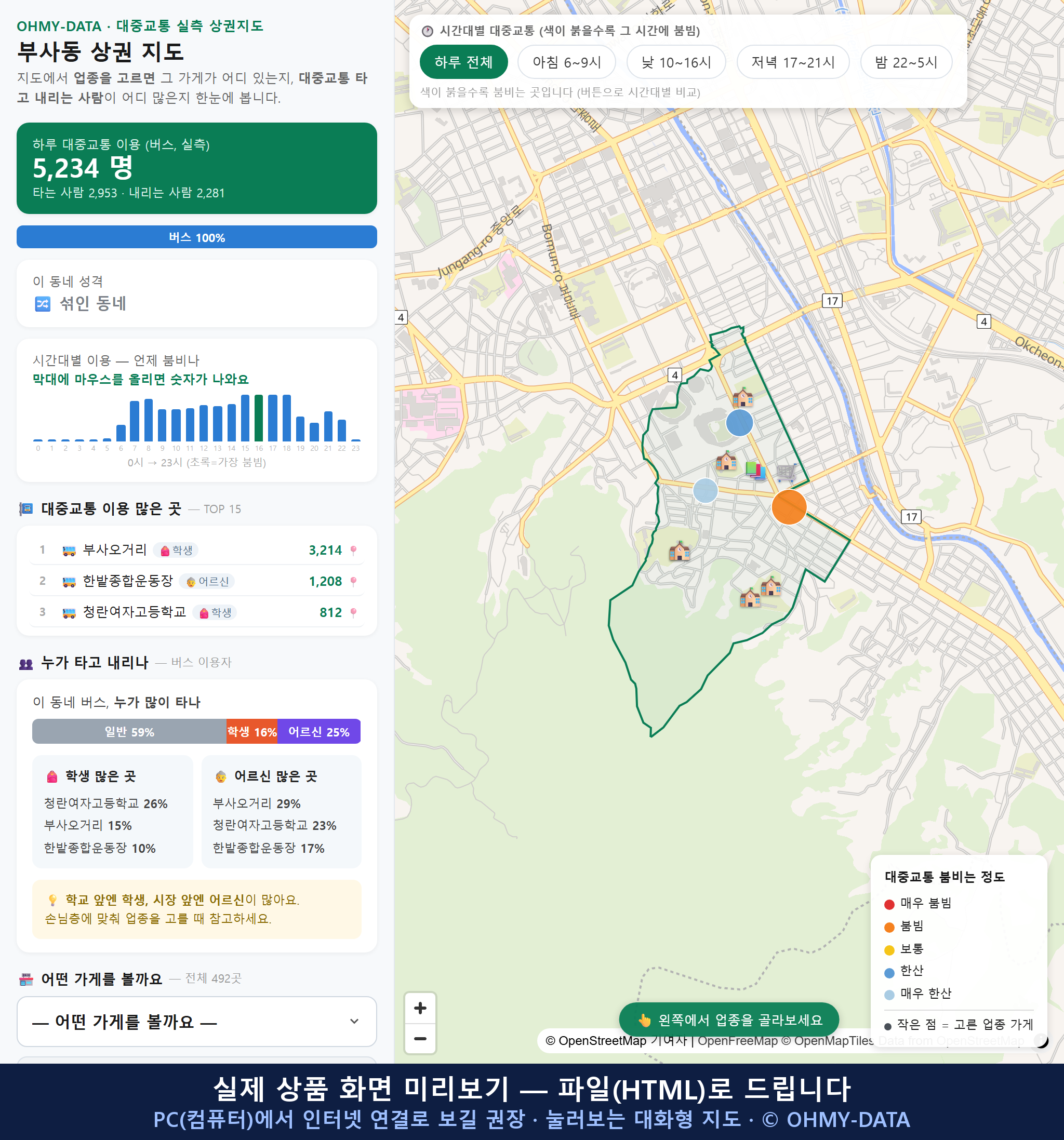Select the 하루 전체 time filter

pos(463,62)
